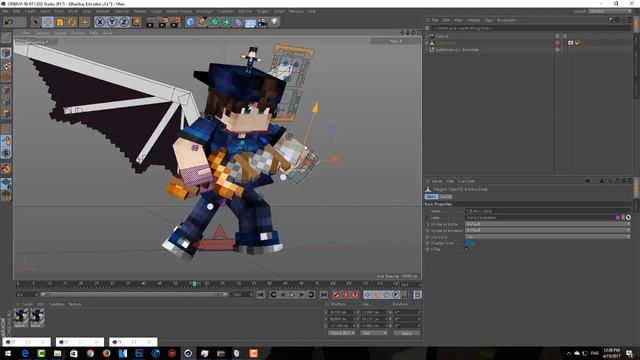Open Create menu in Material Manager
The image size is (640, 360).
coord(27,304)
